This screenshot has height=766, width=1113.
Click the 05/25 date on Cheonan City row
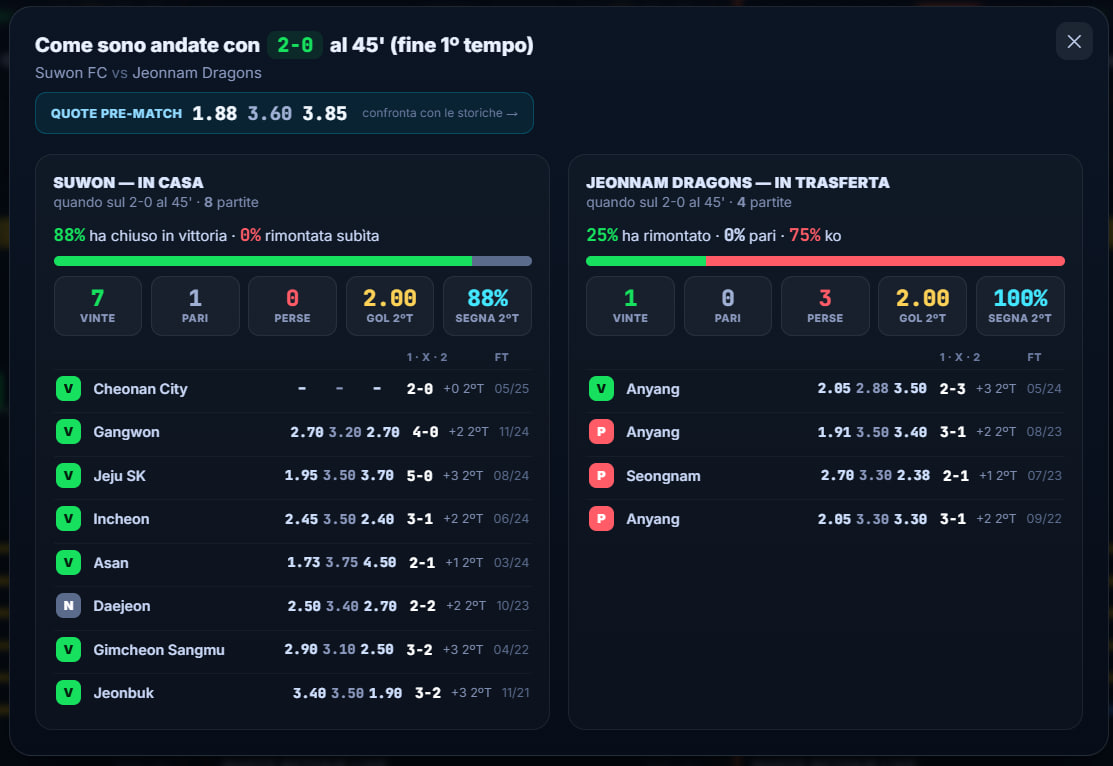coord(512,388)
